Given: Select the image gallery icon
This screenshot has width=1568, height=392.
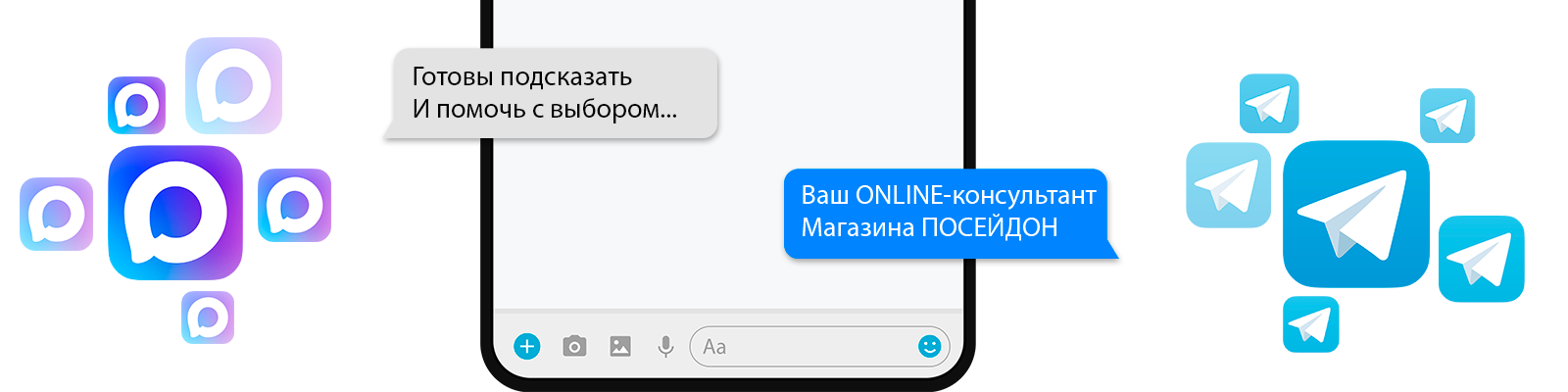Looking at the screenshot, I should click(x=620, y=346).
